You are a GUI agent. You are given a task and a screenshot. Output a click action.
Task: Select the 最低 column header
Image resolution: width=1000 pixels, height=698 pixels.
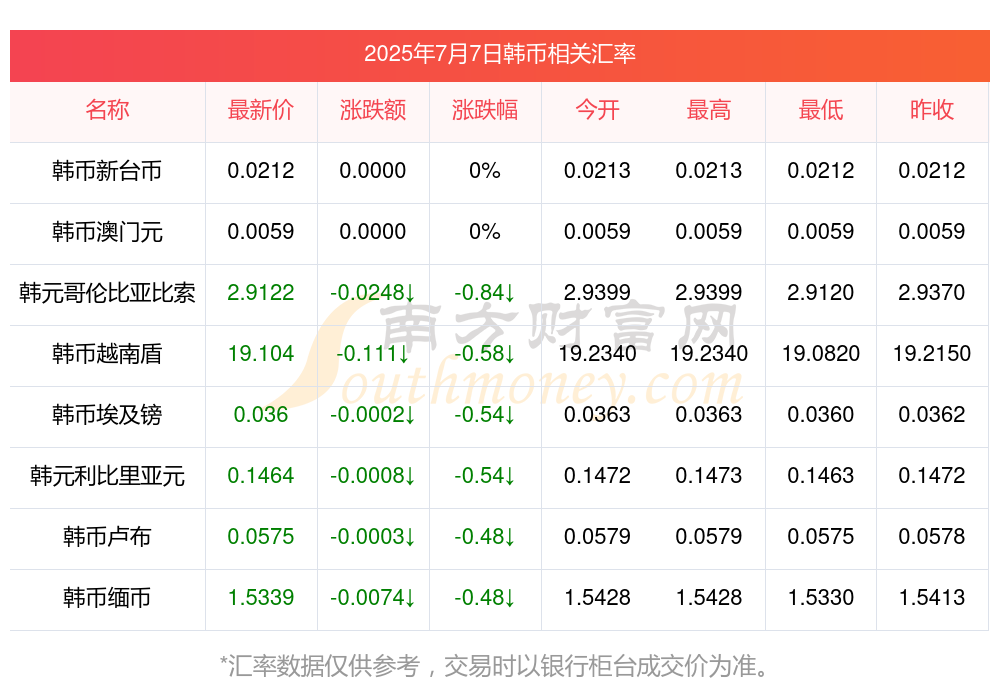(821, 110)
